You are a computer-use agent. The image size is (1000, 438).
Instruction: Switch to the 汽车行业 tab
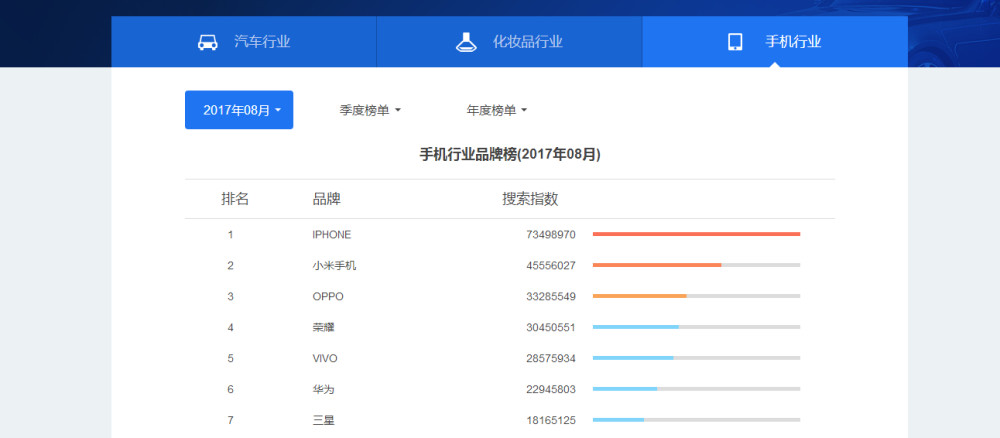[x=244, y=41]
